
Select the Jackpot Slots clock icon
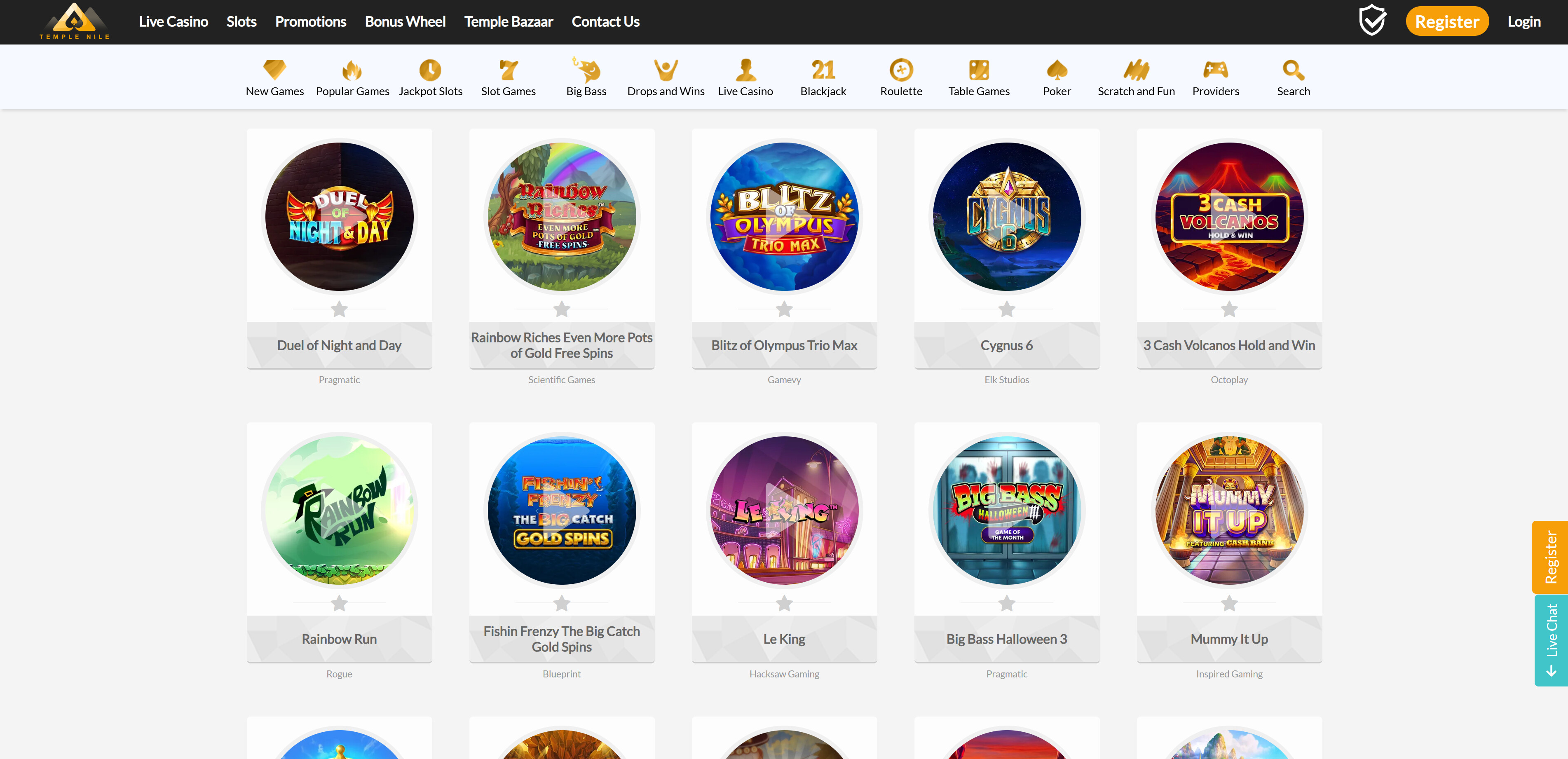click(430, 70)
